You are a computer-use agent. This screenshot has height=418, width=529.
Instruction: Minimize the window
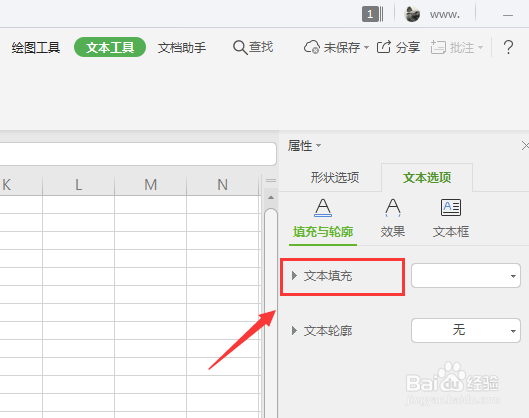(508, 15)
